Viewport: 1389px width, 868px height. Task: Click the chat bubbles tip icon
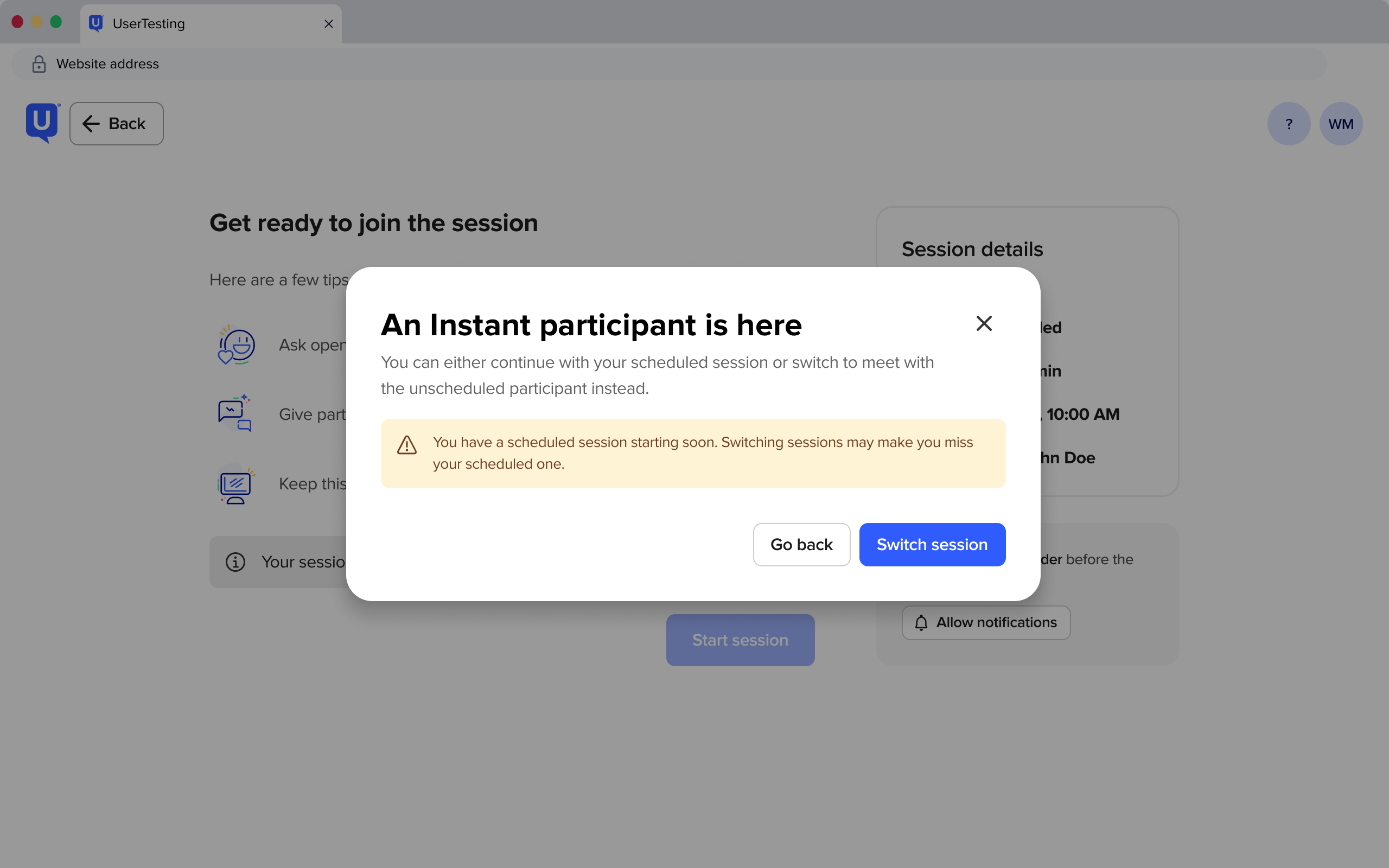click(x=235, y=413)
